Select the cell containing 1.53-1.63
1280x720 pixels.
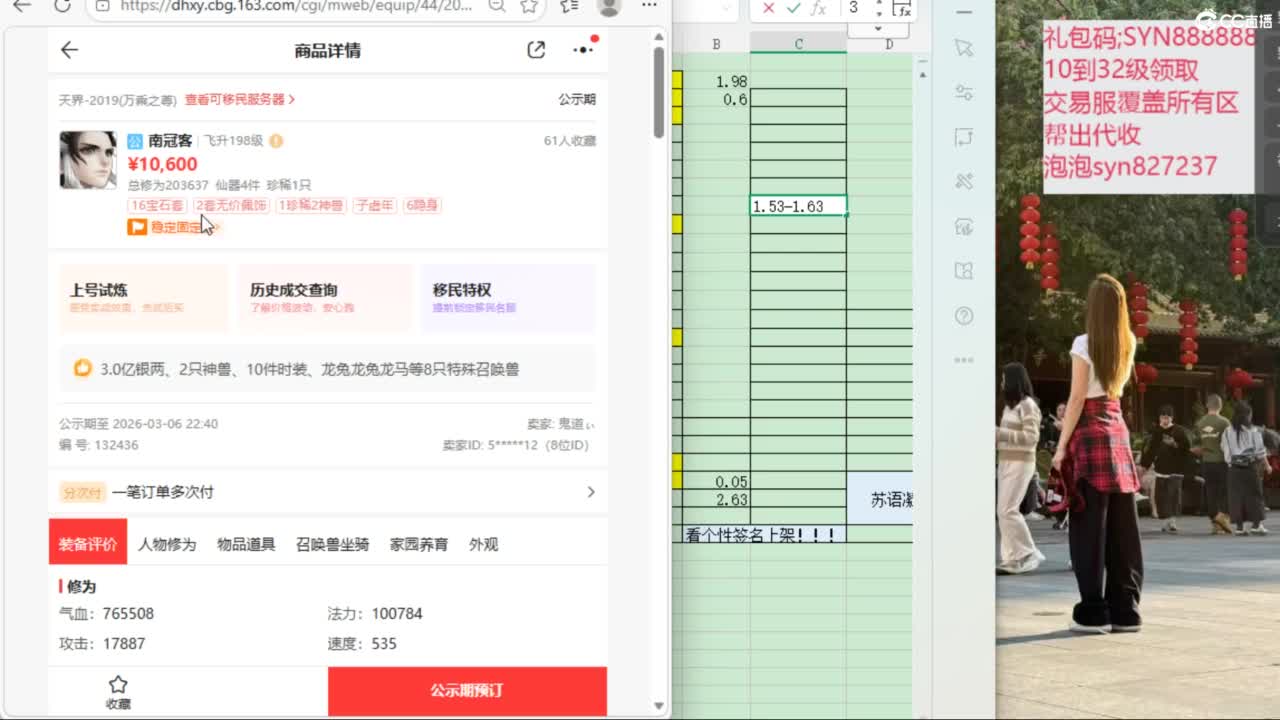point(798,206)
